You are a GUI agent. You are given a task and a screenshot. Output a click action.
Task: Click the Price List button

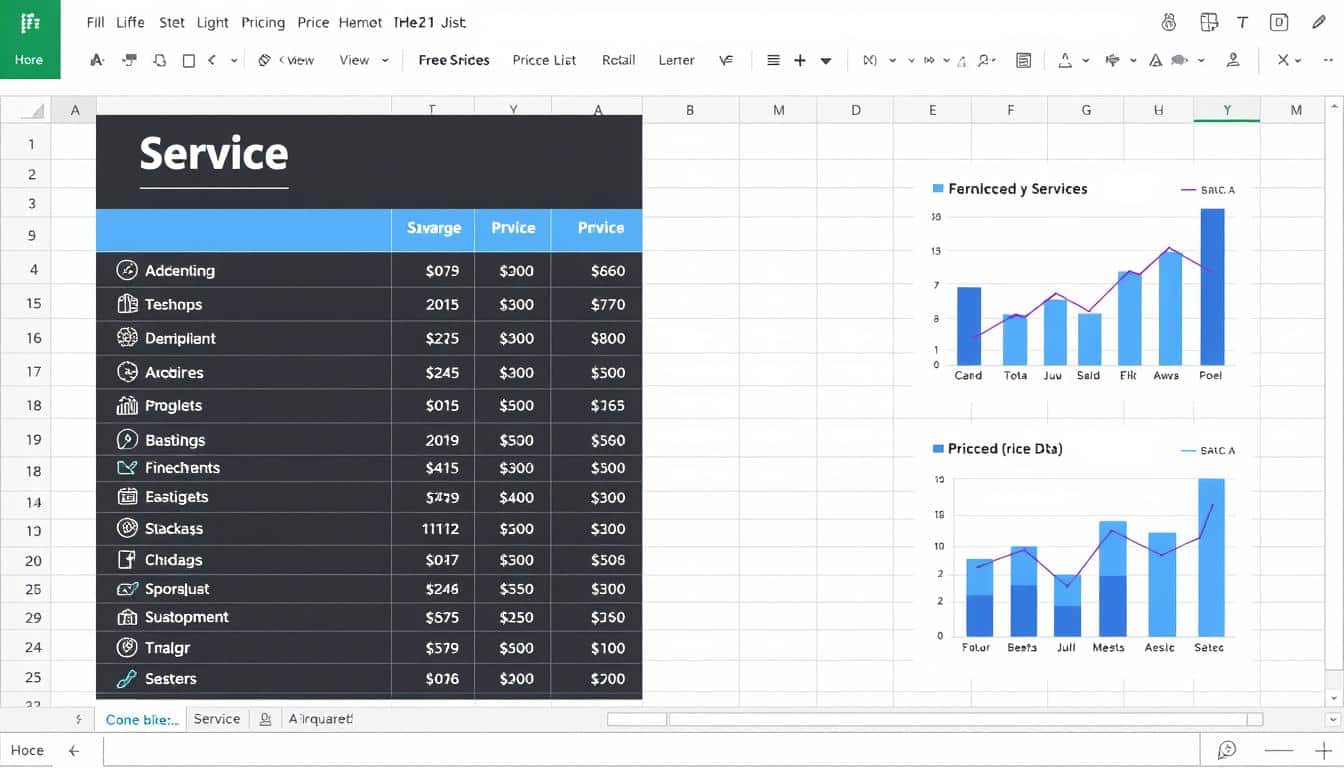[x=544, y=60]
